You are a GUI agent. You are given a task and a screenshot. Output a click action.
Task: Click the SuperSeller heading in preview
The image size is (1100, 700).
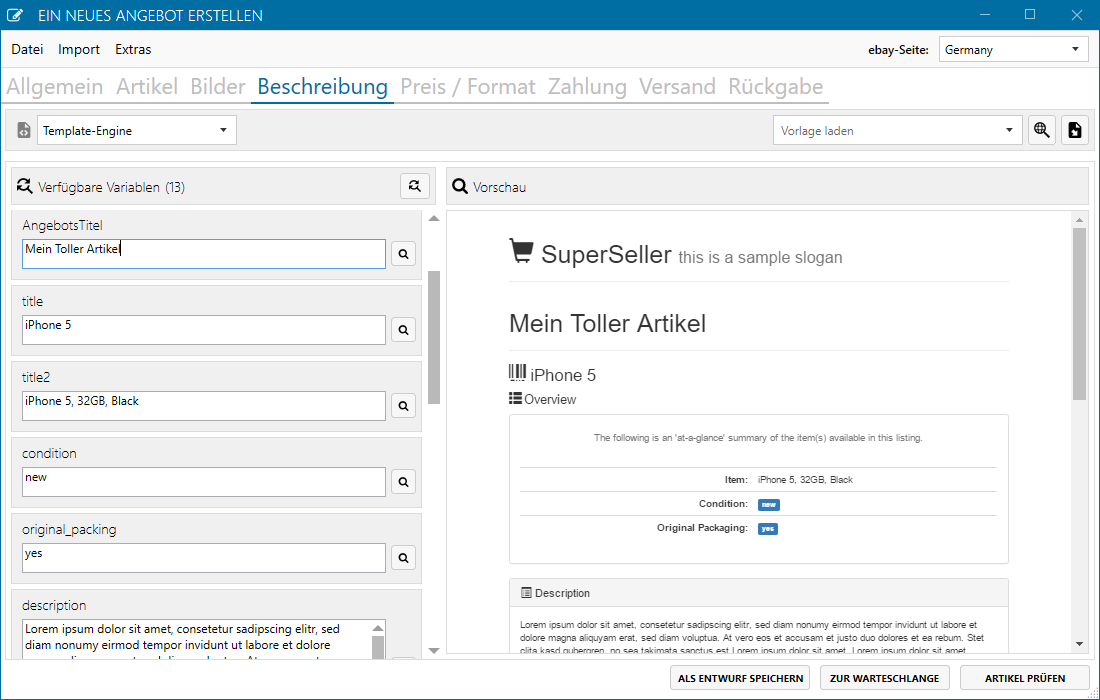click(606, 254)
